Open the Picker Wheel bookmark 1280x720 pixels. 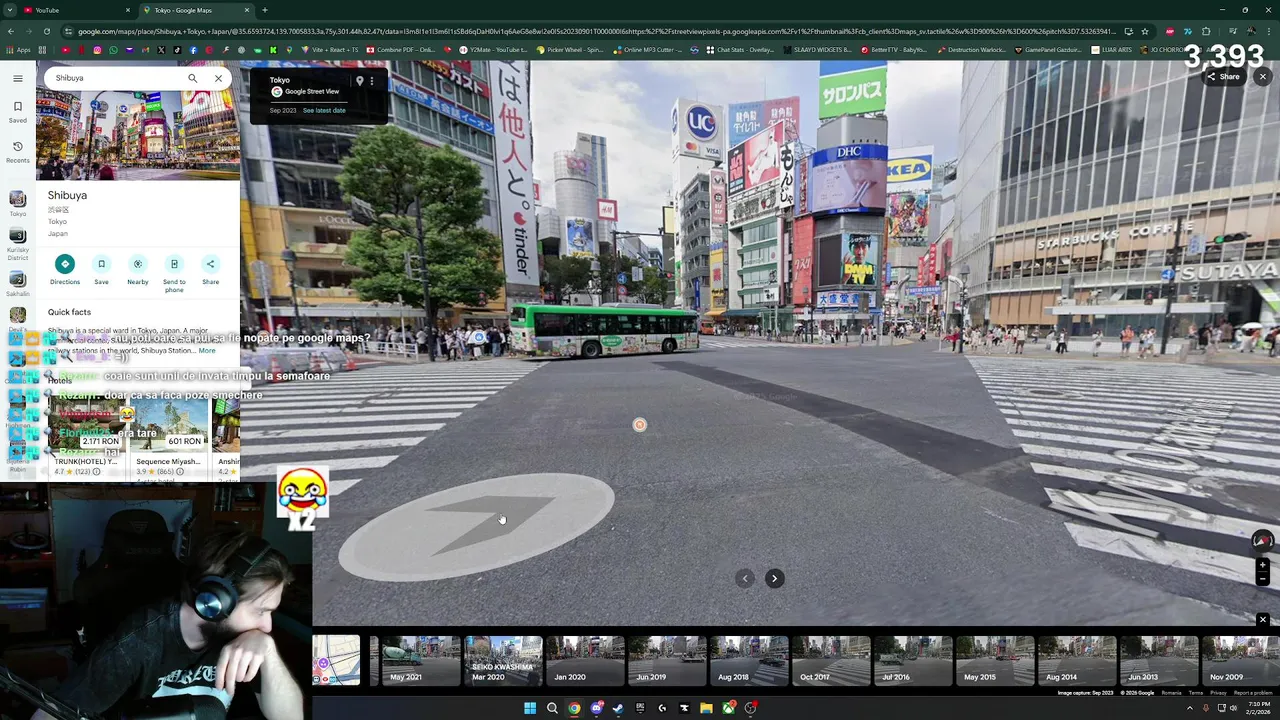[570, 49]
